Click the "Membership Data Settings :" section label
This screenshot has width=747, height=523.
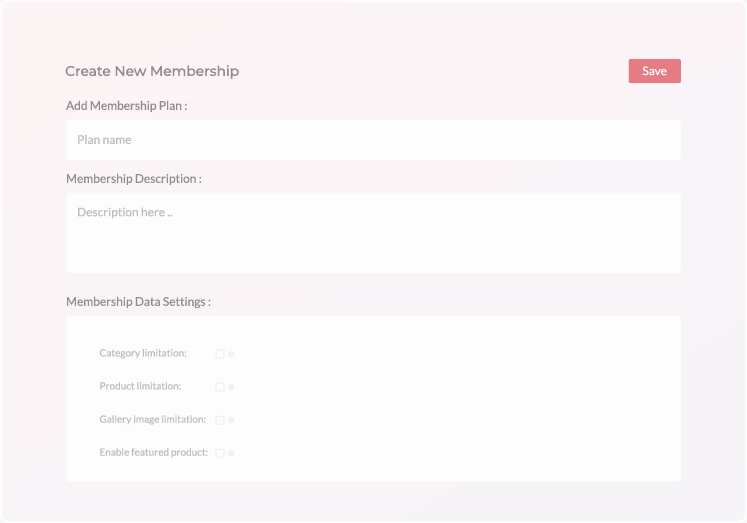138,301
